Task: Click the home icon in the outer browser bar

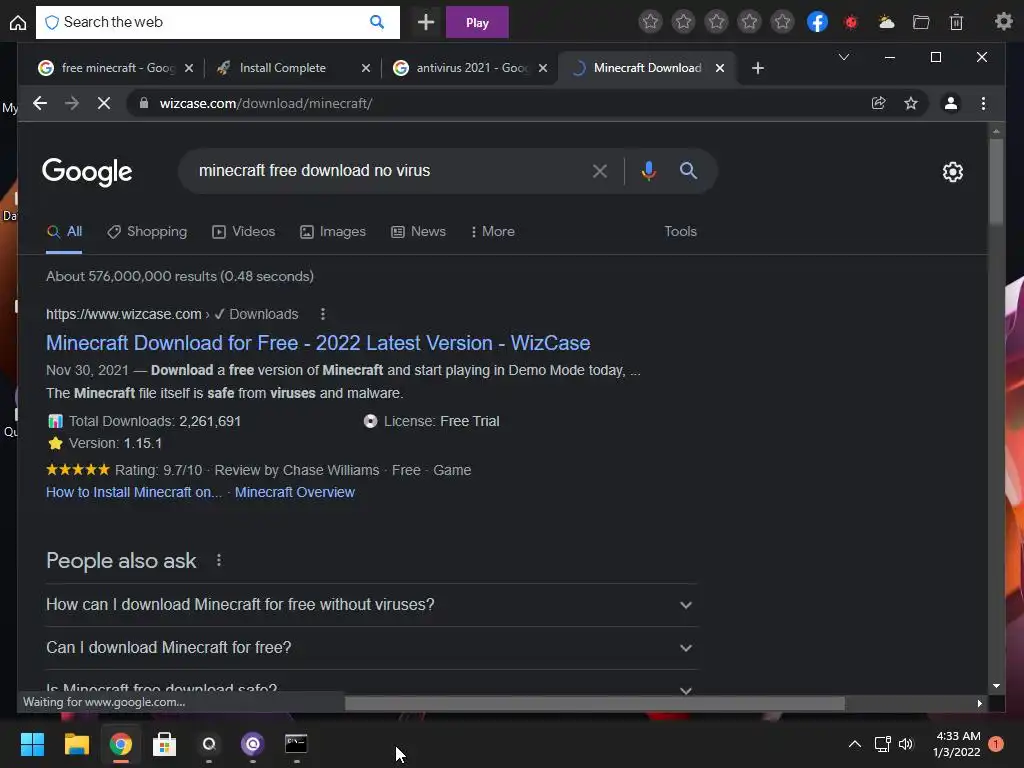Action: [x=18, y=23]
